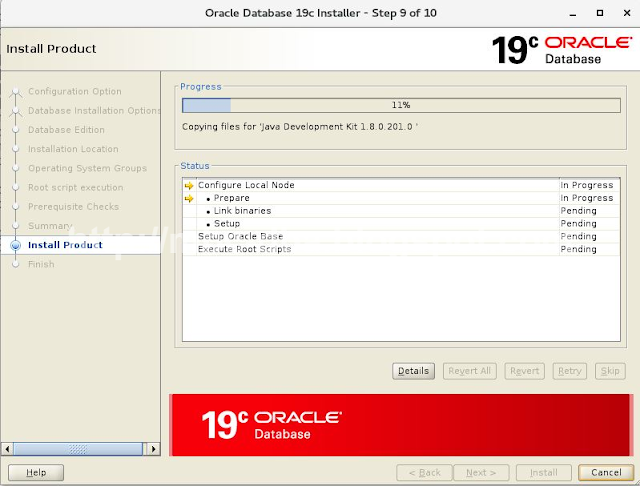This screenshot has width=640, height=486.
Task: Click the Link binaries row
Action: click(x=401, y=211)
